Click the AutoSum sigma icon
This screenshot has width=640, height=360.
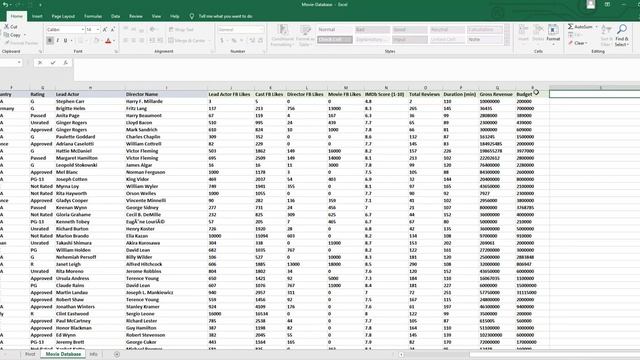(x=571, y=27)
